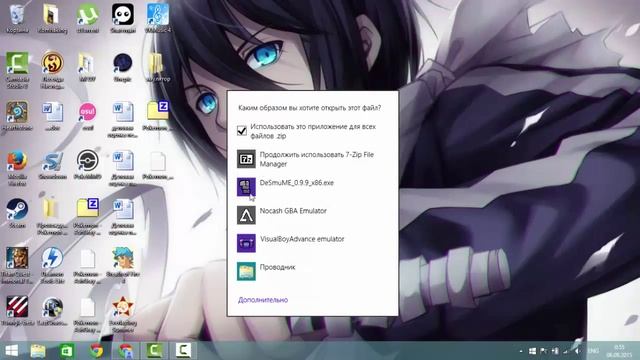This screenshot has width=640, height=360.
Task: Select the blue lightning bolt disc shortcut
Action: (x=52, y=265)
